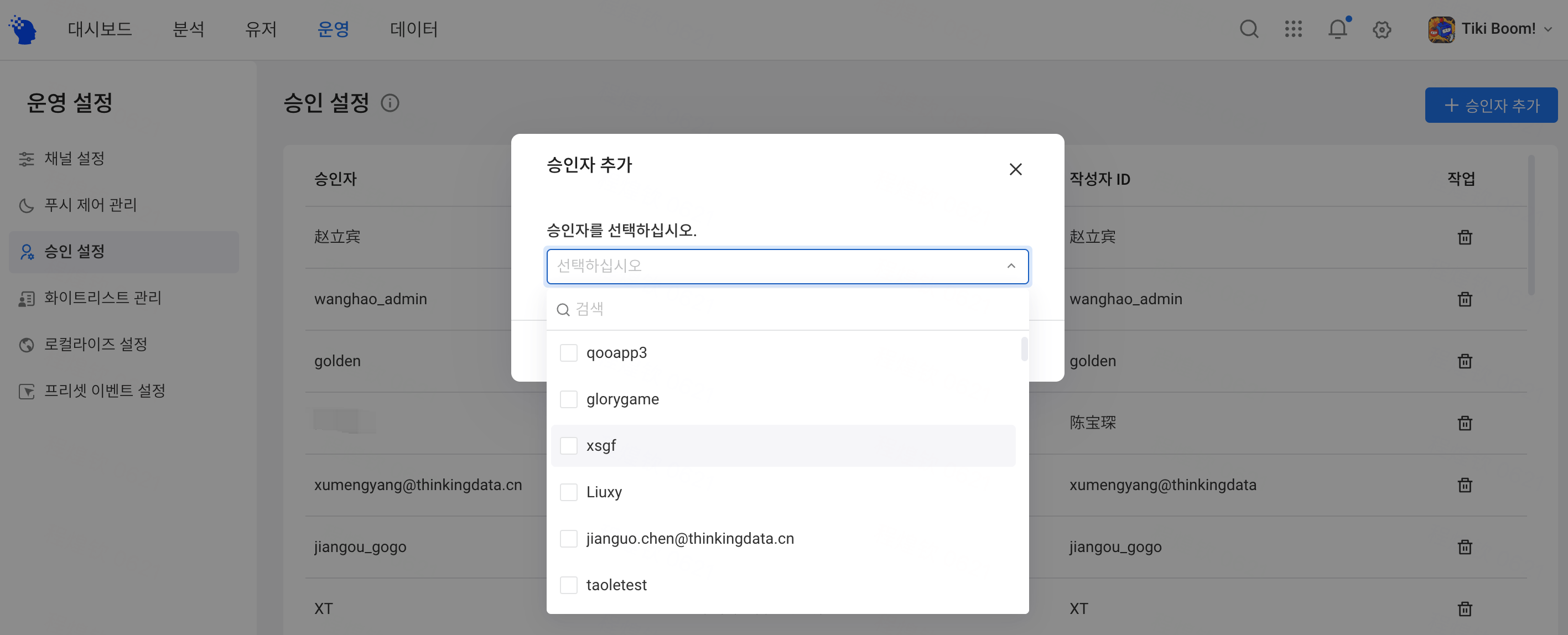Open the global search icon
Viewport: 1568px width, 635px height.
coord(1249,29)
